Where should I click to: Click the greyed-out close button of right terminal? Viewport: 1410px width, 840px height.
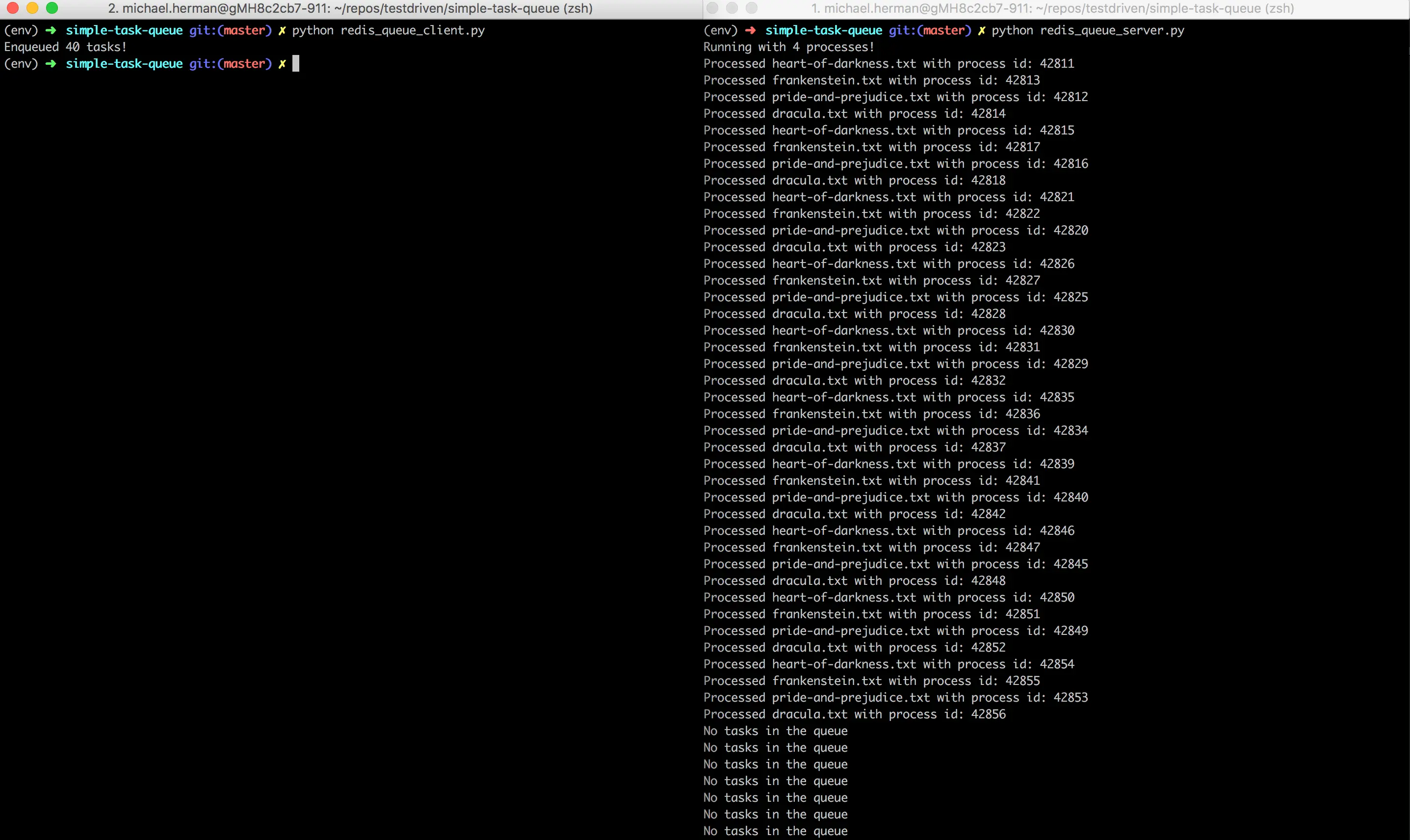pos(712,8)
